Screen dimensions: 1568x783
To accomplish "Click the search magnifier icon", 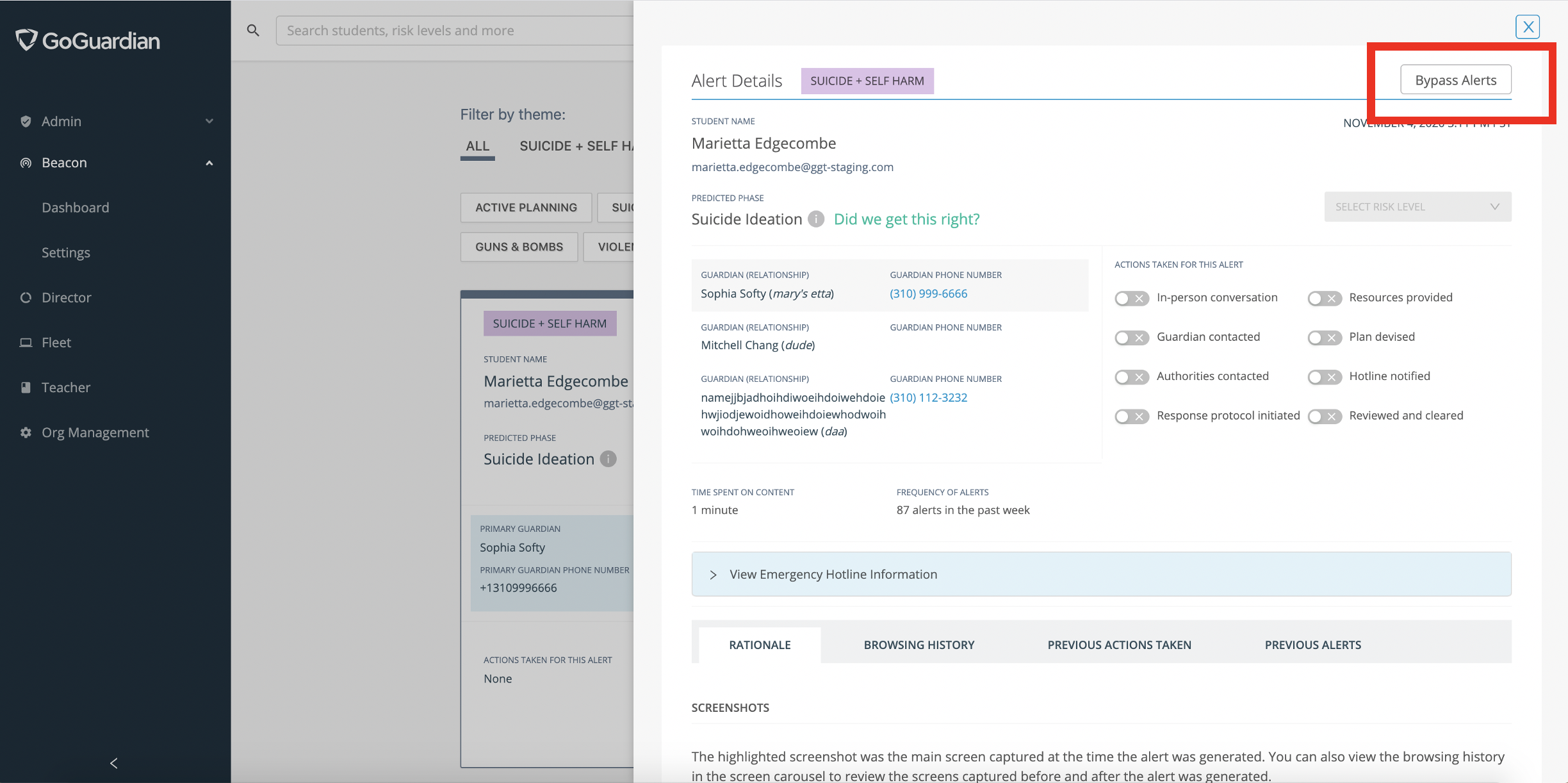I will [x=253, y=30].
